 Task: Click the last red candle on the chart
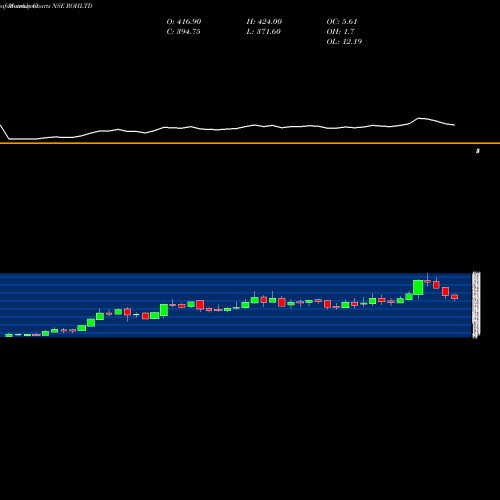[455, 297]
